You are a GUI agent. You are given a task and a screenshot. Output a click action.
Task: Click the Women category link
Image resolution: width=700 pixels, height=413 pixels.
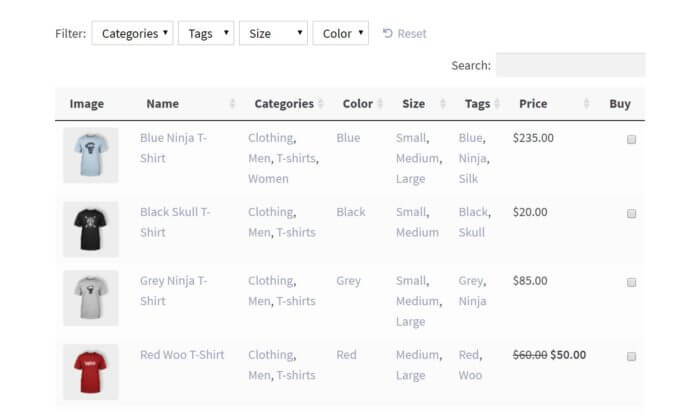(268, 179)
